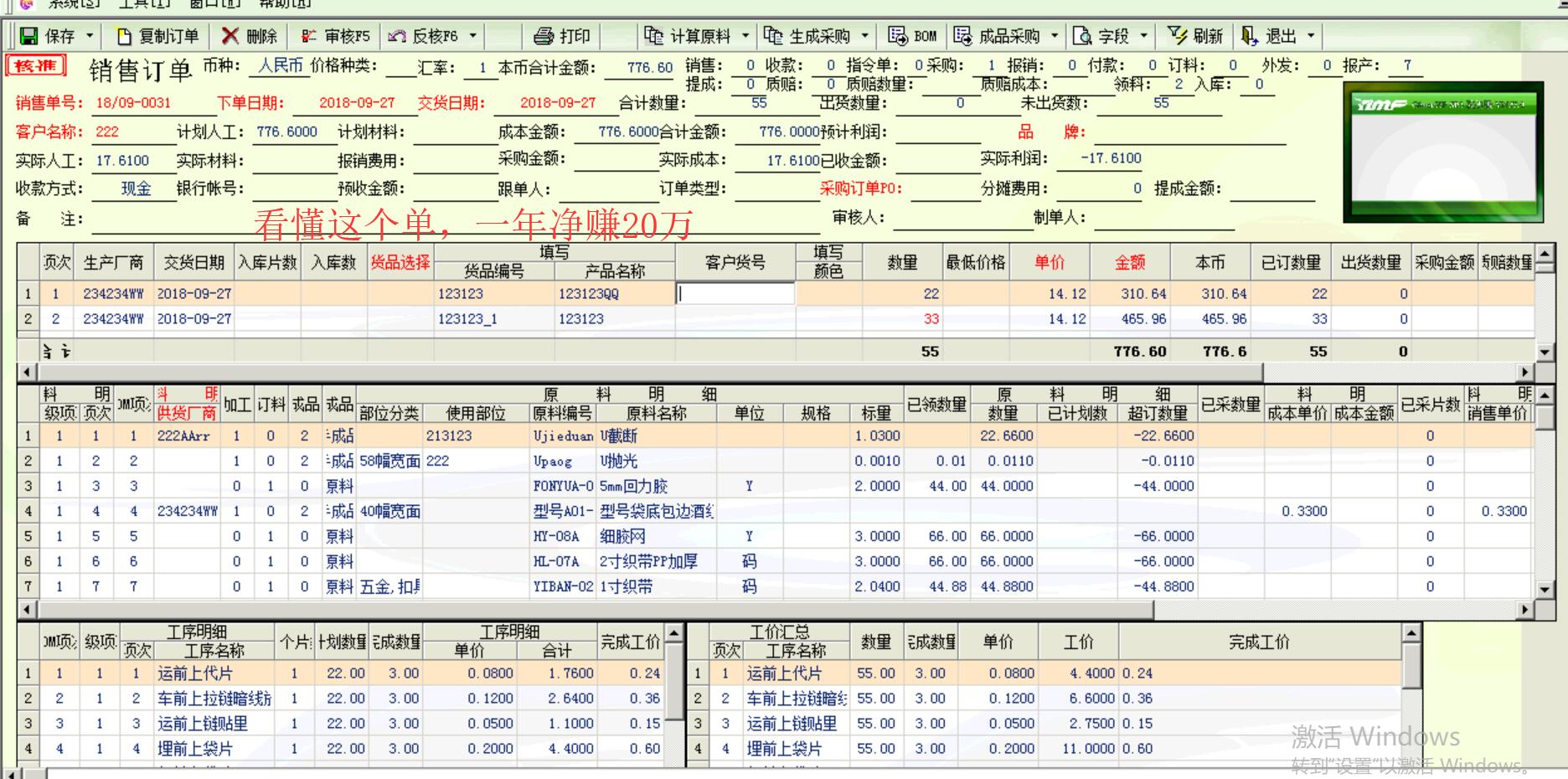Image resolution: width=1568 pixels, height=779 pixels.
Task: Select supplier cell 222AArr
Action: [x=186, y=436]
